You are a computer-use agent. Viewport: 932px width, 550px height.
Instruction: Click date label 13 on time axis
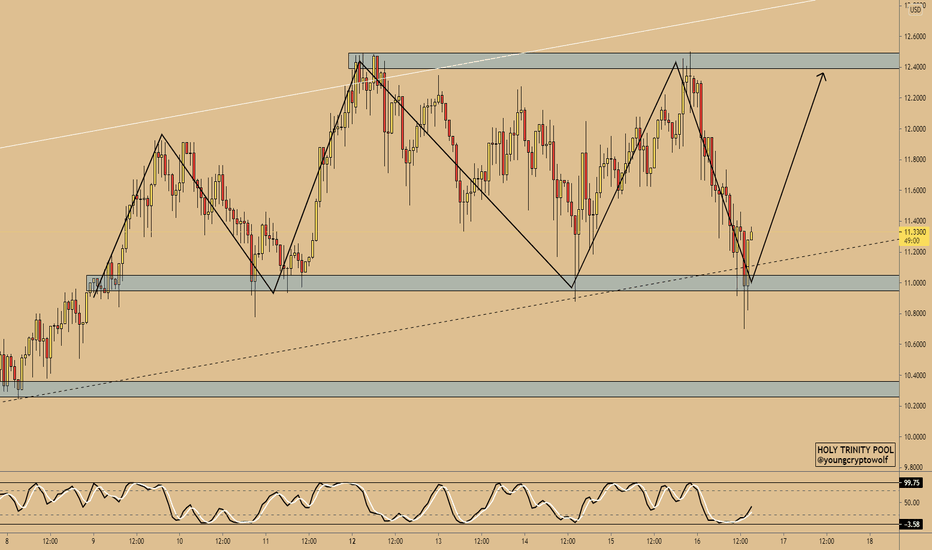click(438, 542)
